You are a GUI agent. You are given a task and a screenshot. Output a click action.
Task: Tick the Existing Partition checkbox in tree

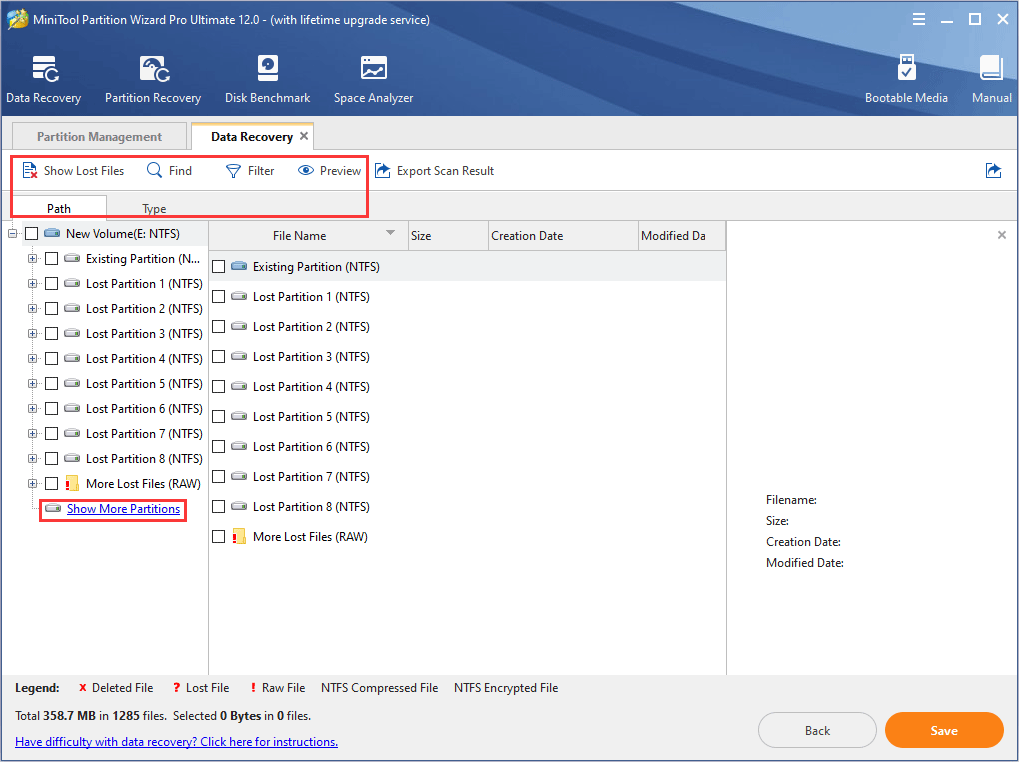[51, 259]
